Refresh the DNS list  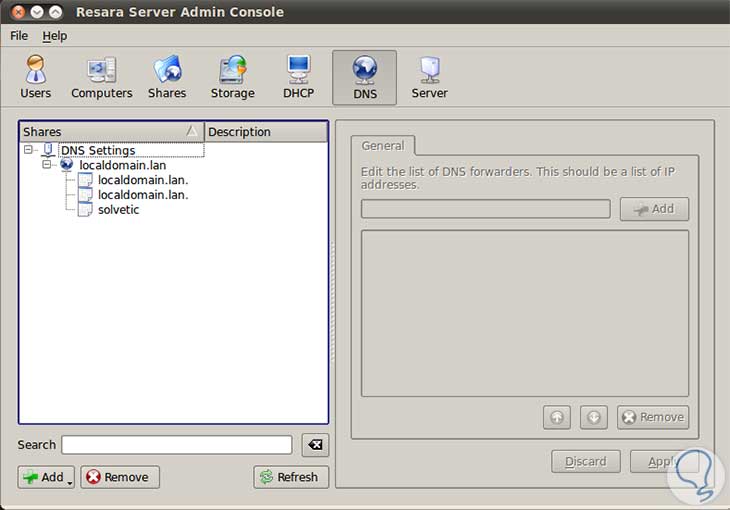click(291, 477)
